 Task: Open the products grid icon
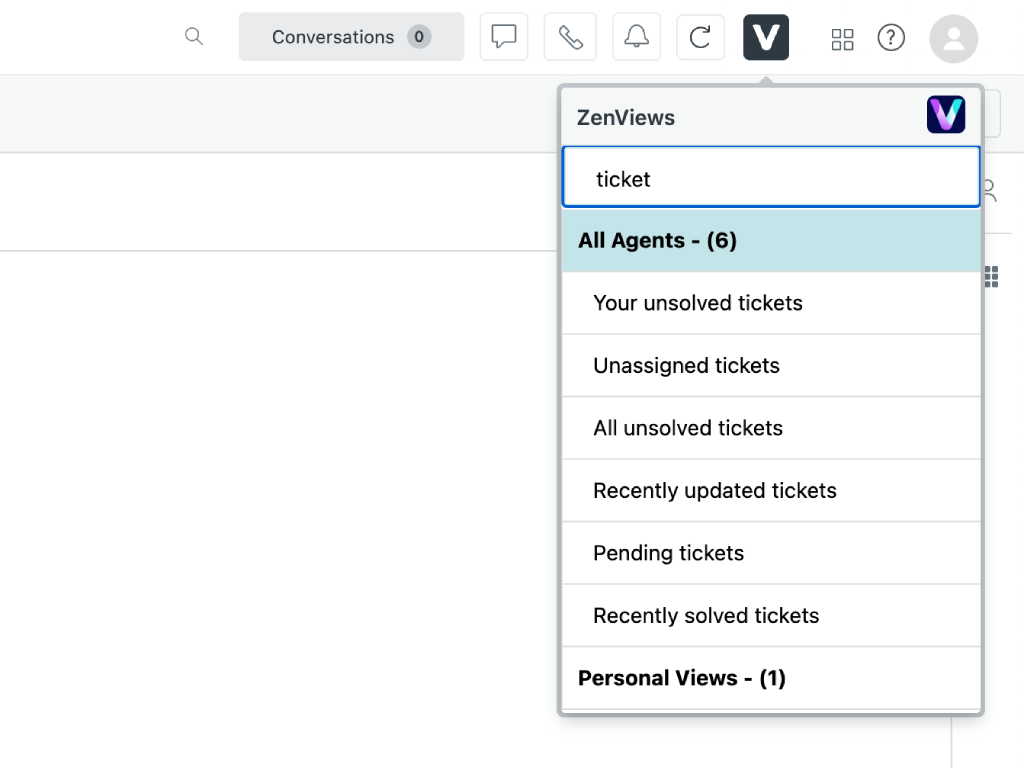(x=842, y=39)
